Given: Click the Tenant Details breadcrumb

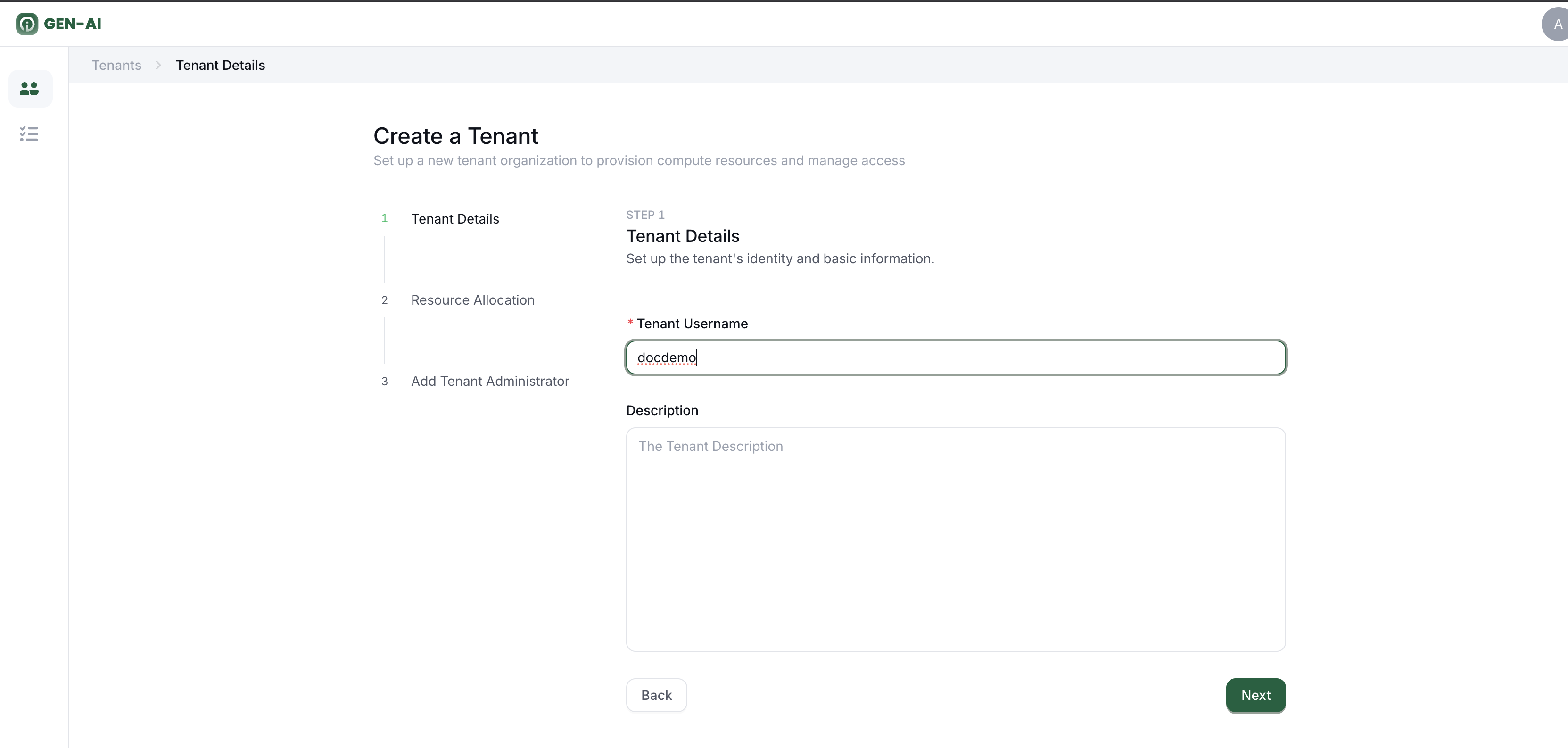Looking at the screenshot, I should pos(220,65).
